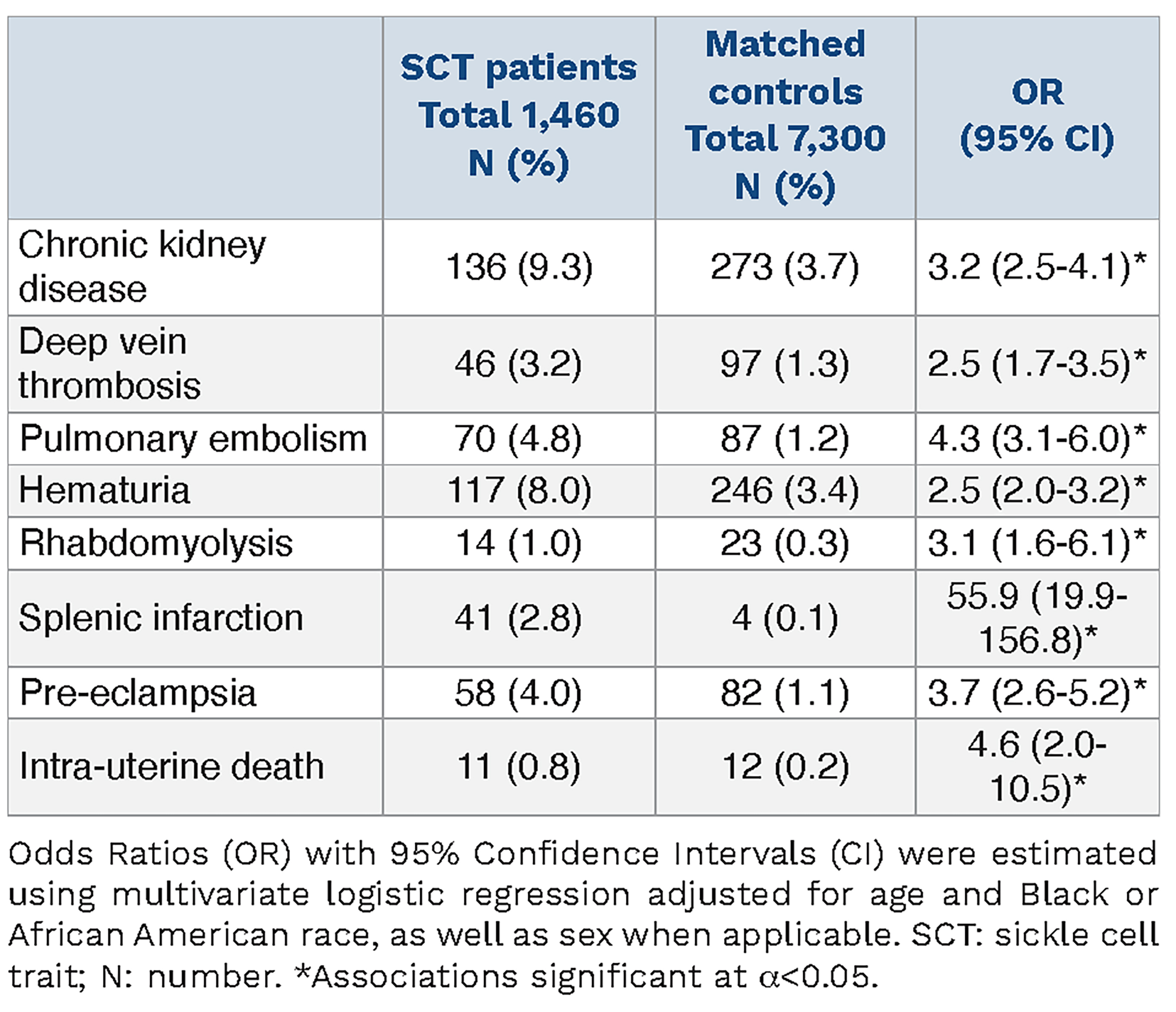Viewport: 1176px width, 1012px height.
Task: Click the 136 (9.3) SCT patients cell
Action: (x=519, y=267)
